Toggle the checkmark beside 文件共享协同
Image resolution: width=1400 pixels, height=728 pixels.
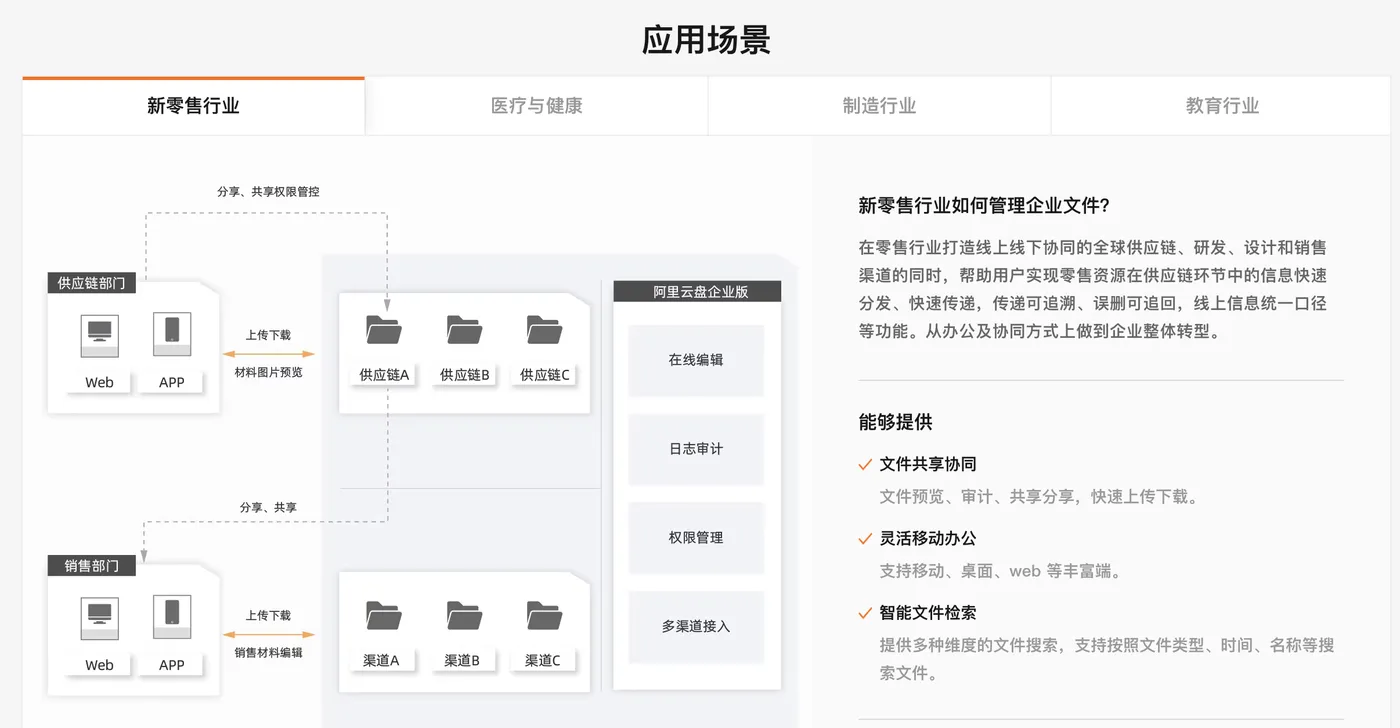863,464
